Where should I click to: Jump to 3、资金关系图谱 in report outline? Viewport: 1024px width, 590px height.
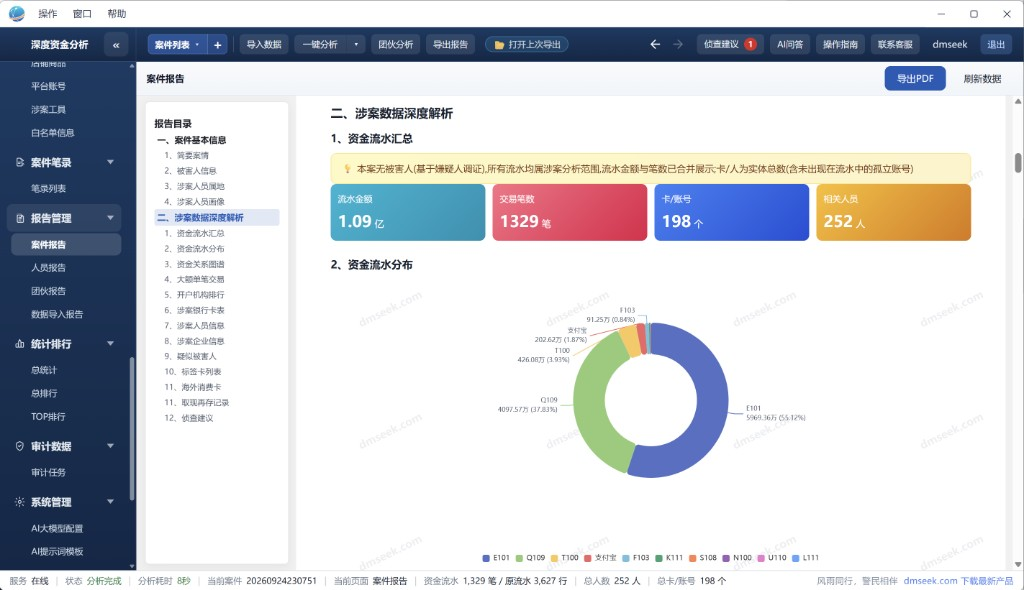click(194, 264)
